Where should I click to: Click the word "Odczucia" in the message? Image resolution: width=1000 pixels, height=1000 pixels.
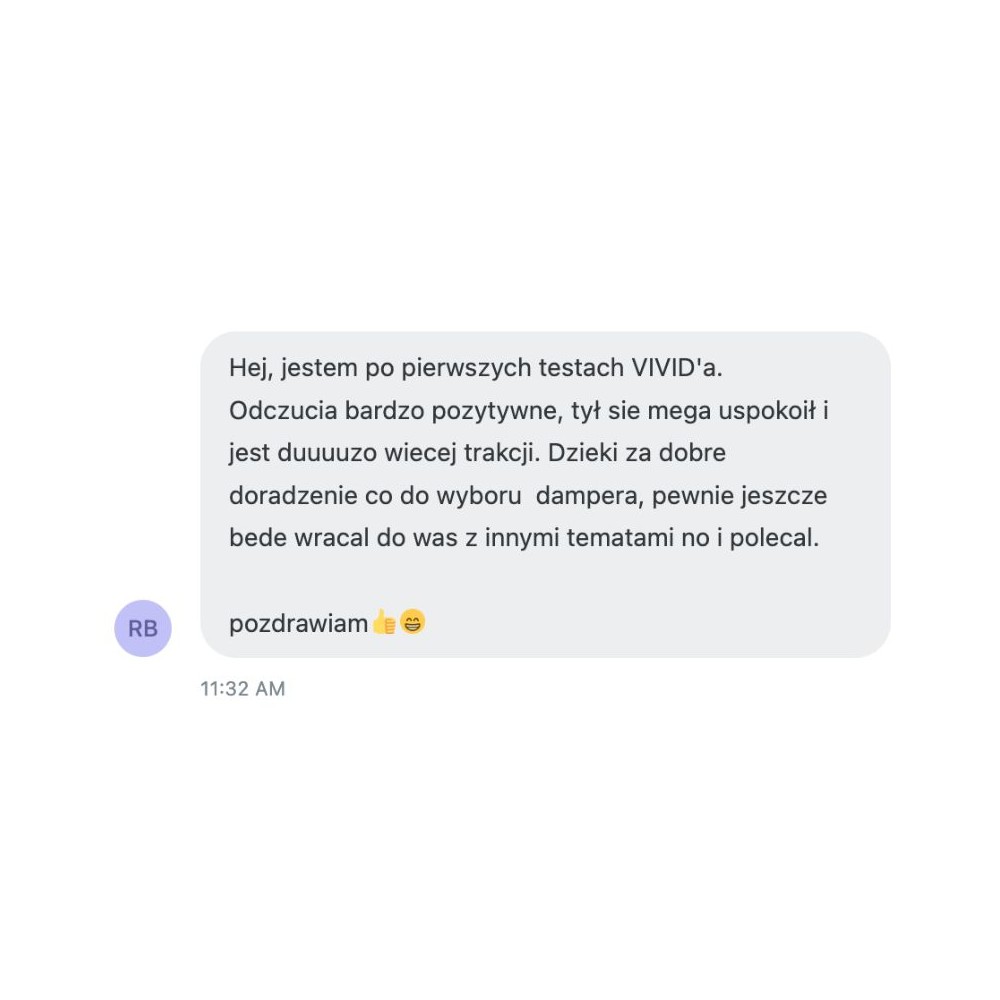pos(283,411)
